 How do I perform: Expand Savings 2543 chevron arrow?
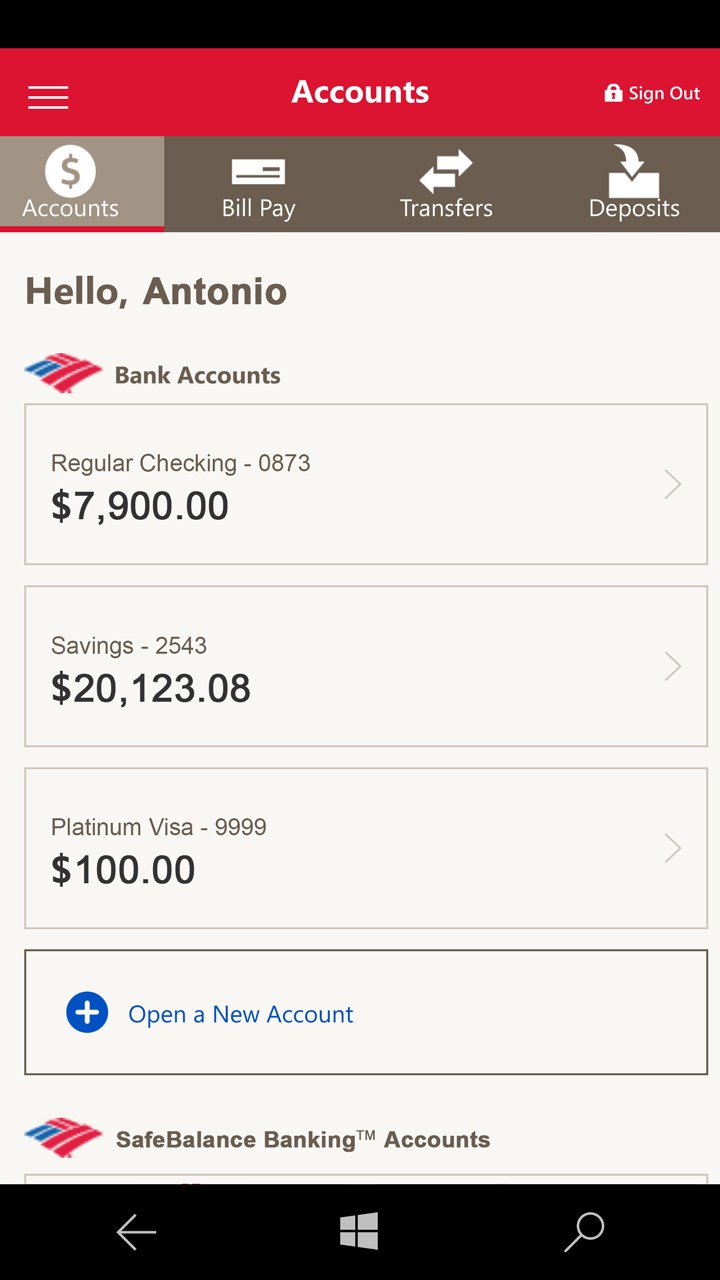pyautogui.click(x=673, y=667)
